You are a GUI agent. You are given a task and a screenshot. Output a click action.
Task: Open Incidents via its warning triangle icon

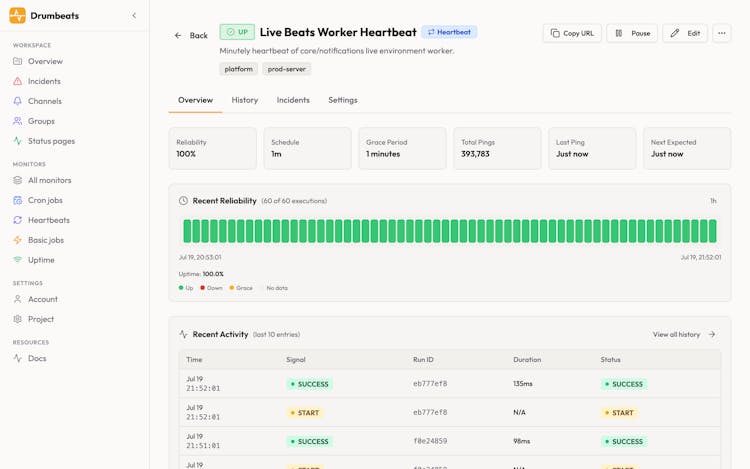point(18,81)
